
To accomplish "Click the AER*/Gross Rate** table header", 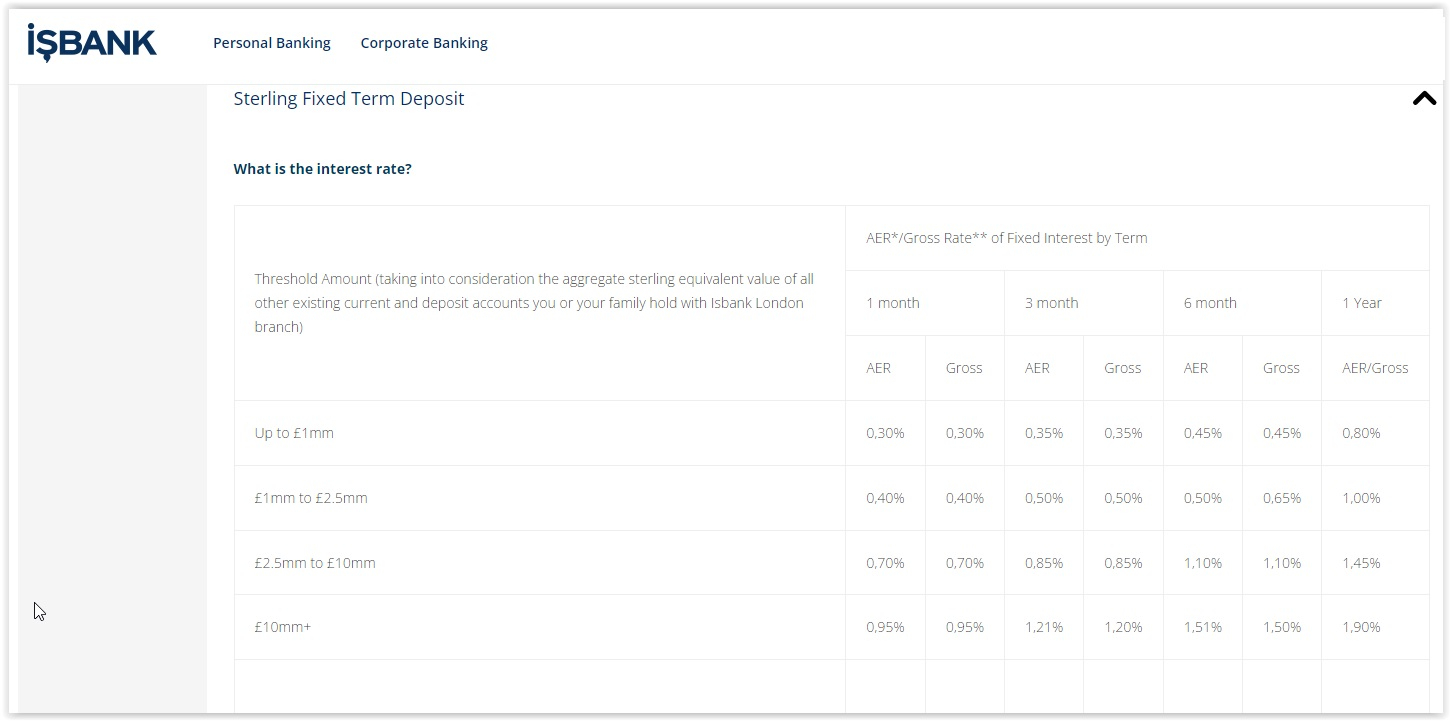I will click(x=1007, y=238).
